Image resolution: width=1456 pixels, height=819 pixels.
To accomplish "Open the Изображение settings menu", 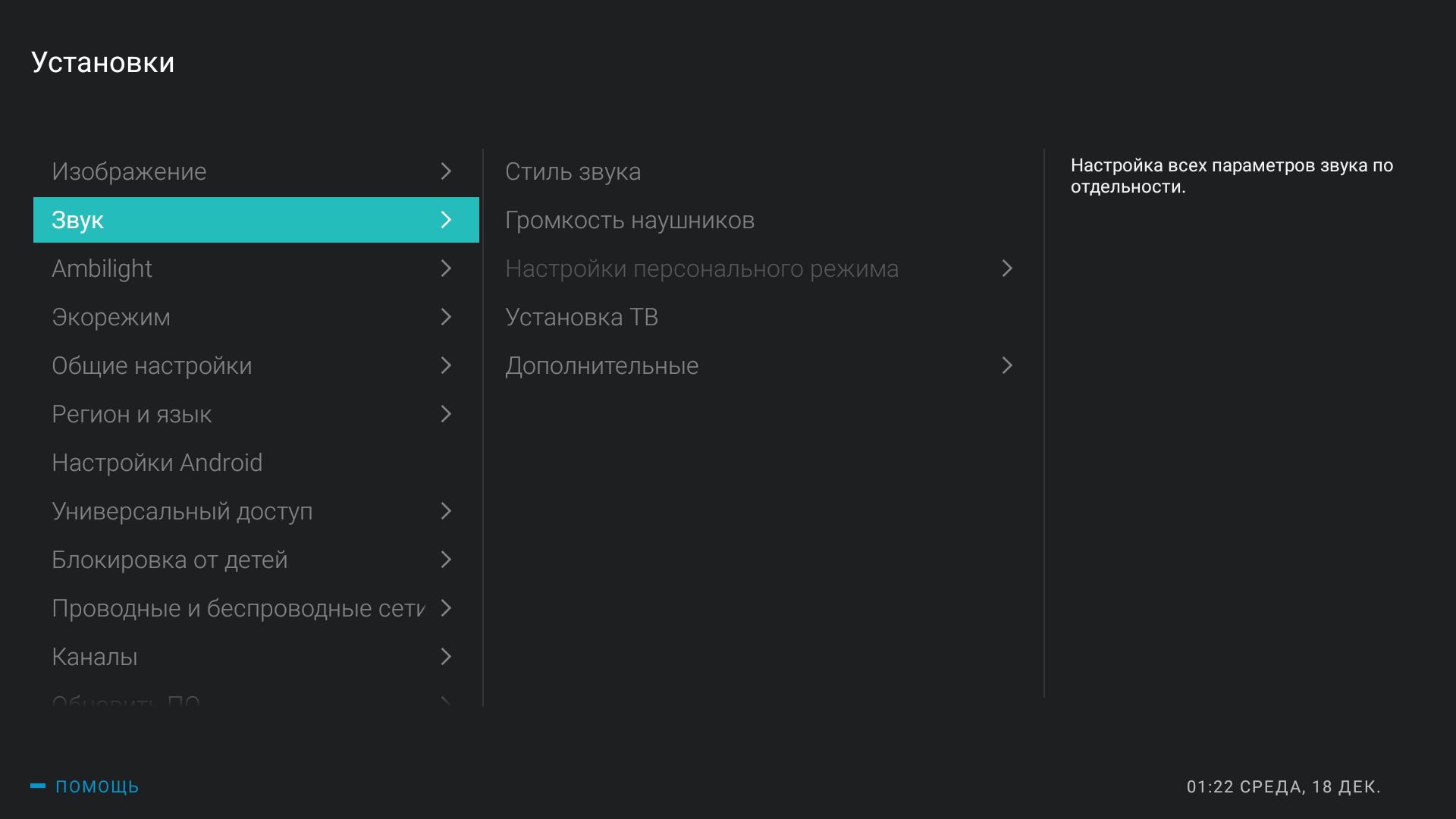I will coord(256,171).
